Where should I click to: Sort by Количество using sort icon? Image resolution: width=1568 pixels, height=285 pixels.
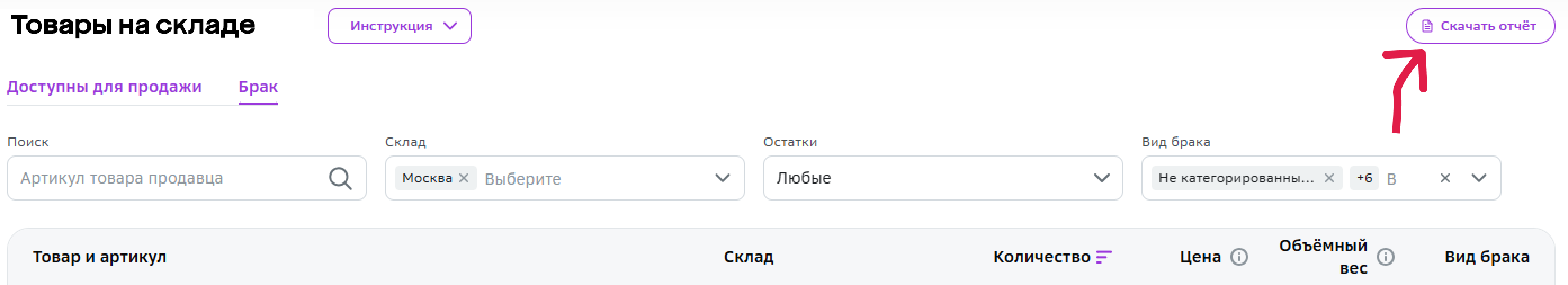pyautogui.click(x=1104, y=257)
